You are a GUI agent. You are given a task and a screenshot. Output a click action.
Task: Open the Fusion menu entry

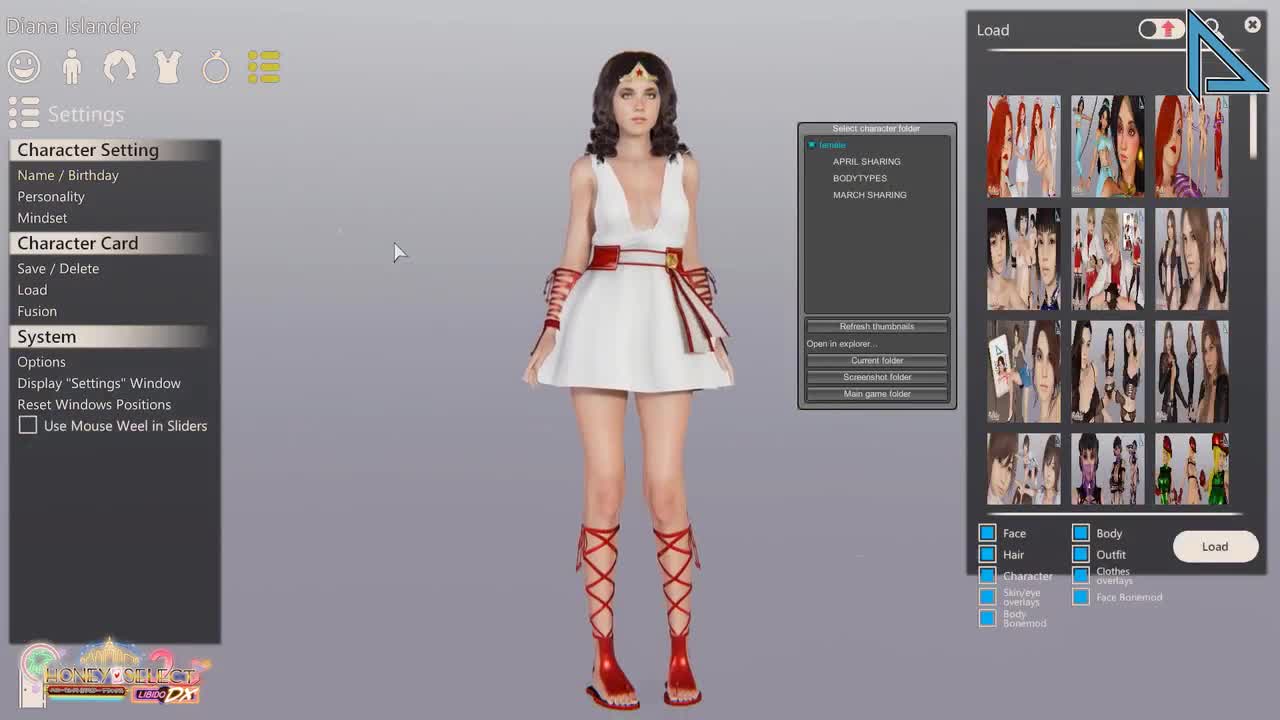coord(37,311)
